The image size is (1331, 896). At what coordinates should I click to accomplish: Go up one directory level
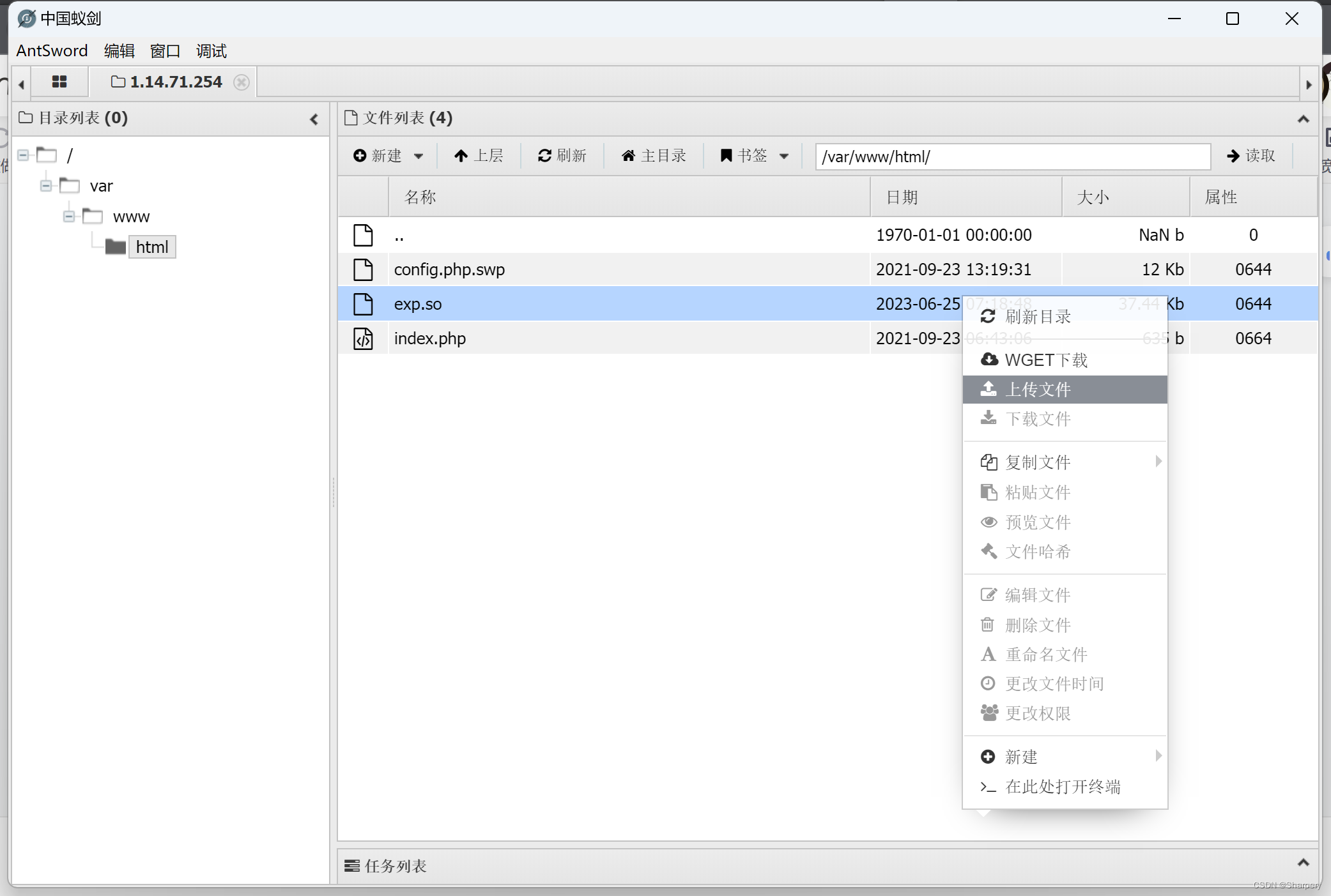[479, 156]
